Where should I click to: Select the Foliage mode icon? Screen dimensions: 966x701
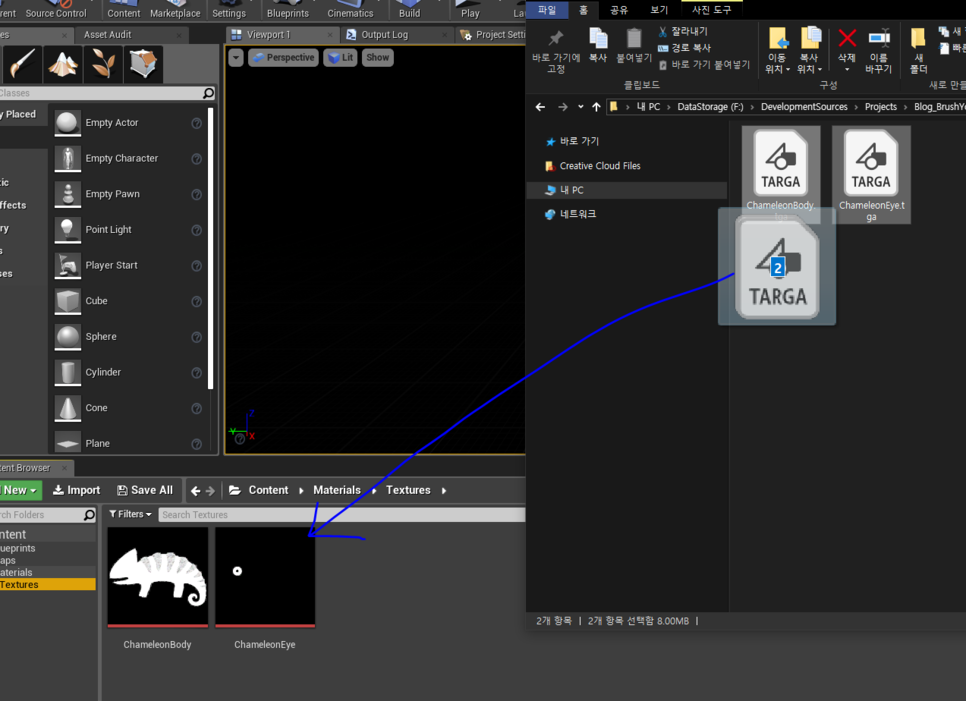click(103, 64)
